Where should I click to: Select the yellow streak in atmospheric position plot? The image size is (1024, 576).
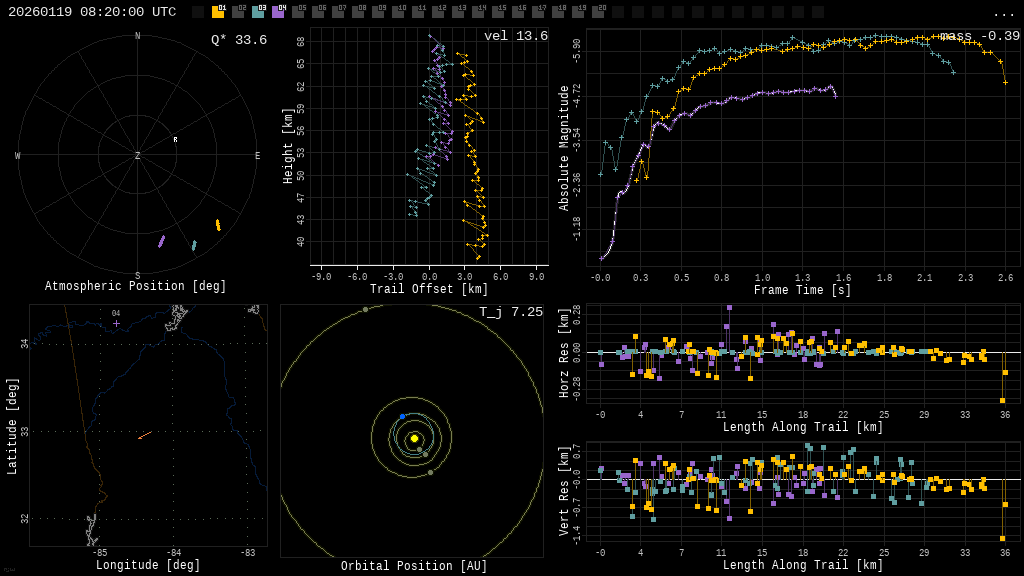coord(218,225)
